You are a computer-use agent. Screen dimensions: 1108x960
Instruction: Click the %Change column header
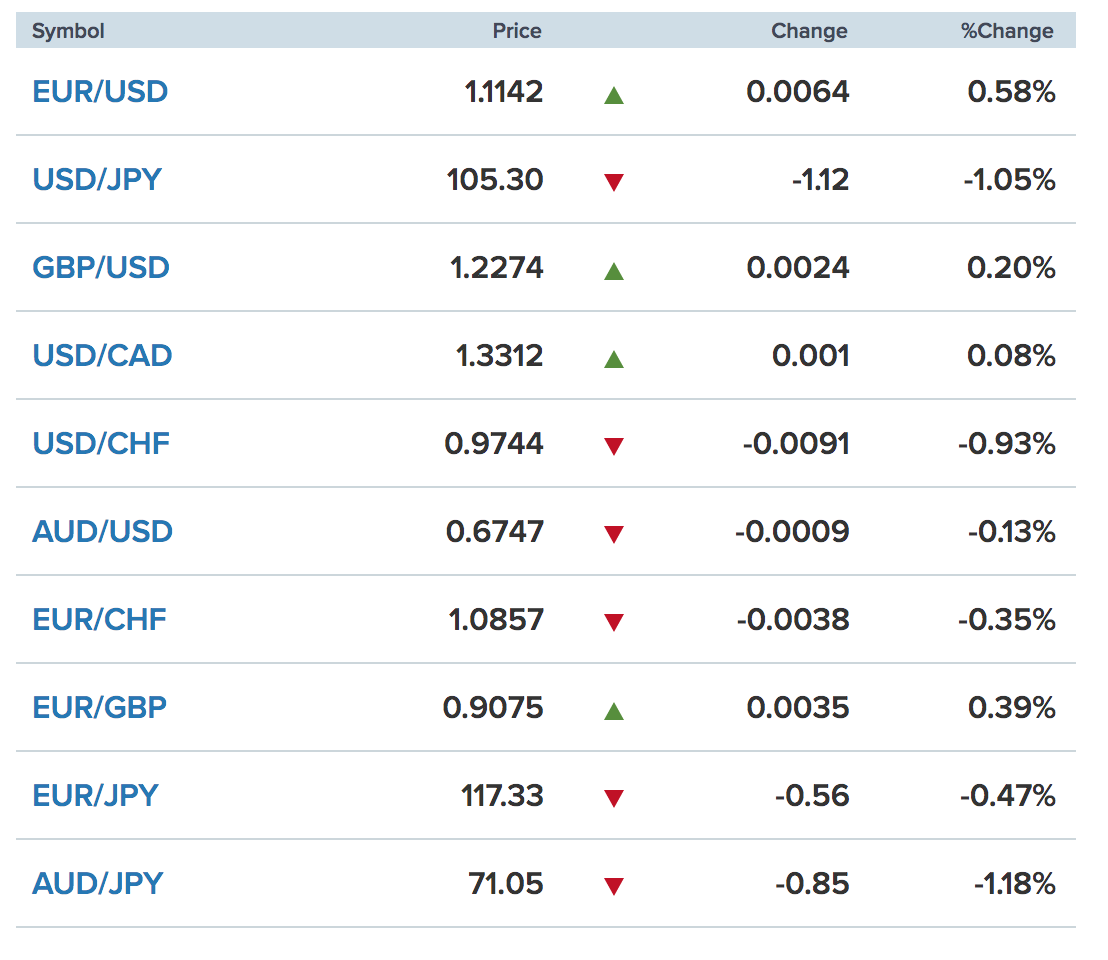point(1007,31)
